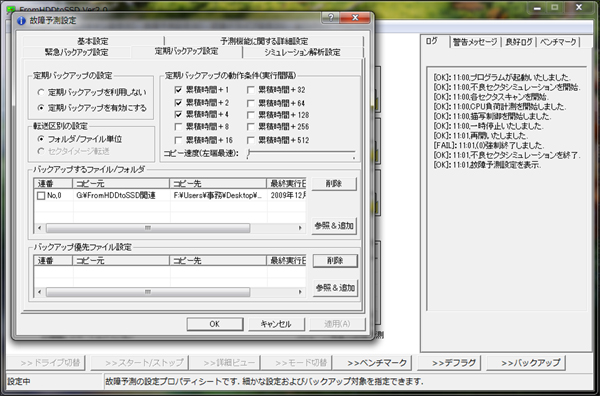Click >>ベンチマーク button in main window
Image resolution: width=600 pixels, height=396 pixels.
tap(372, 363)
